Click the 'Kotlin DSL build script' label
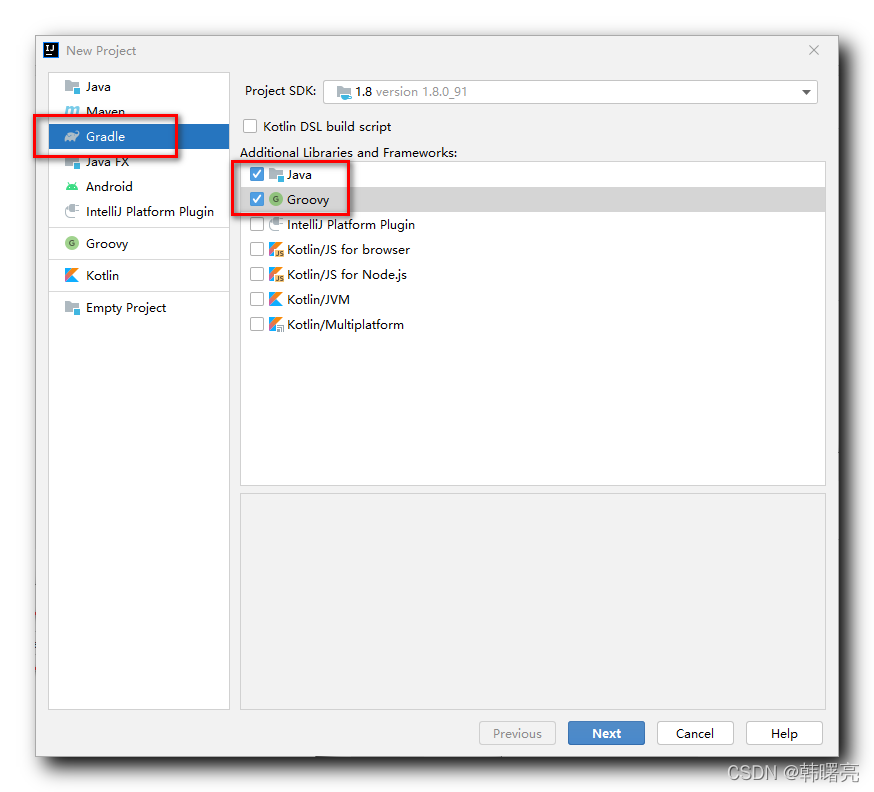Screen dimensions: 874x792 pos(327,127)
